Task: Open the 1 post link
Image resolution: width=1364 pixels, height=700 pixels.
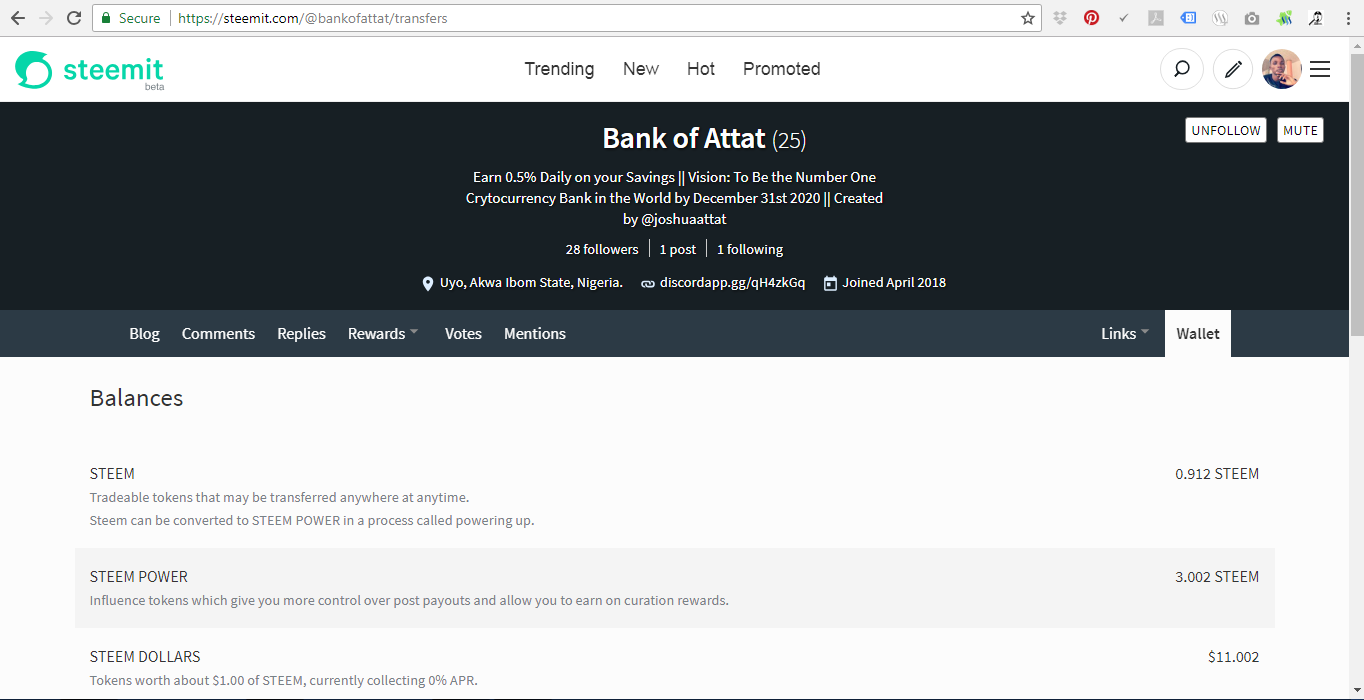Action: [x=677, y=249]
